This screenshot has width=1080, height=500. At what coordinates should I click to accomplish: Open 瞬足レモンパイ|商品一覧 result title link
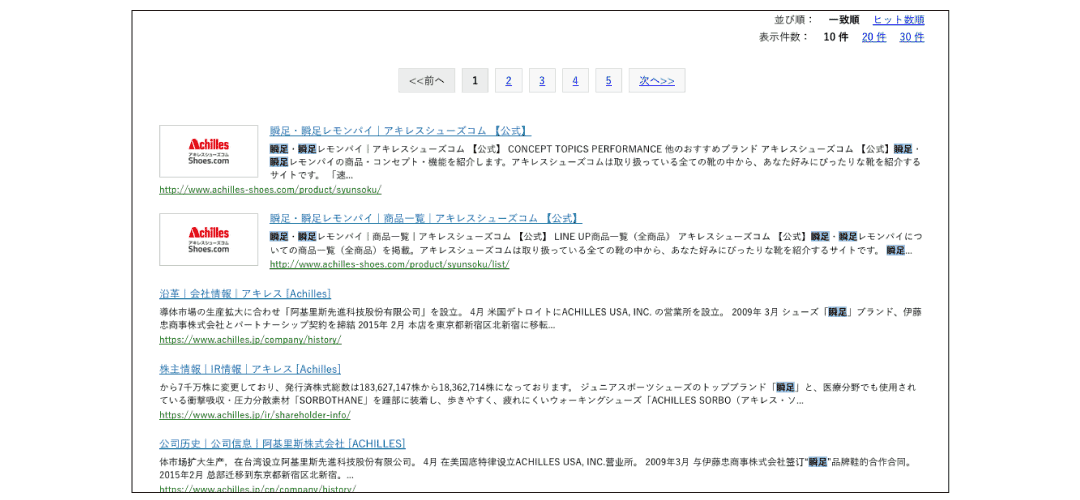coord(426,218)
